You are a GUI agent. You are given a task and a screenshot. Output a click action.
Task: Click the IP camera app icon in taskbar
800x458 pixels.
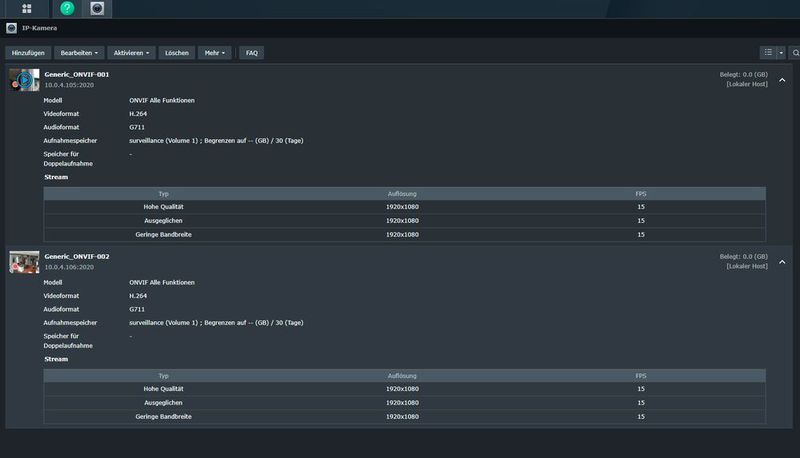coord(97,9)
